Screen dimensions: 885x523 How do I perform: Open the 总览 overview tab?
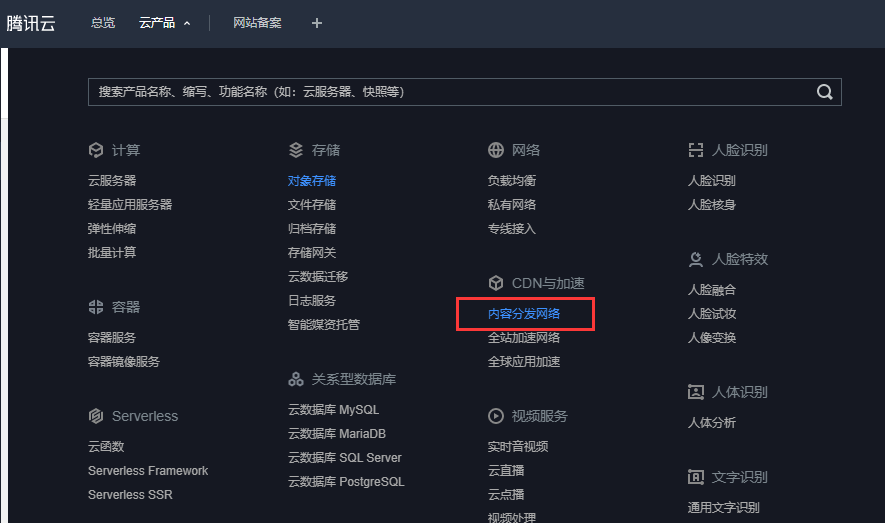click(103, 23)
